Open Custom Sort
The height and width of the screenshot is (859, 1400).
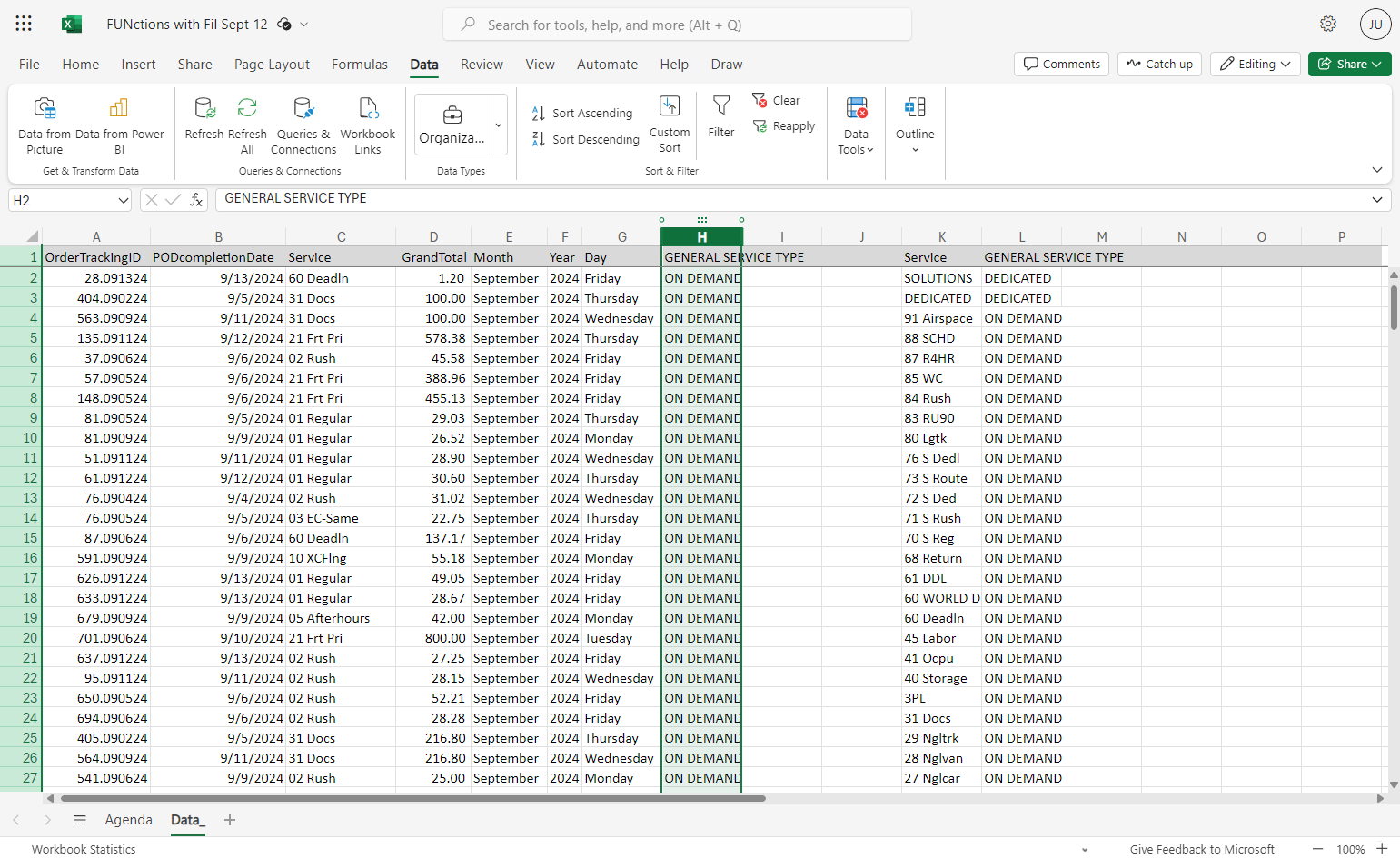pyautogui.click(x=670, y=124)
